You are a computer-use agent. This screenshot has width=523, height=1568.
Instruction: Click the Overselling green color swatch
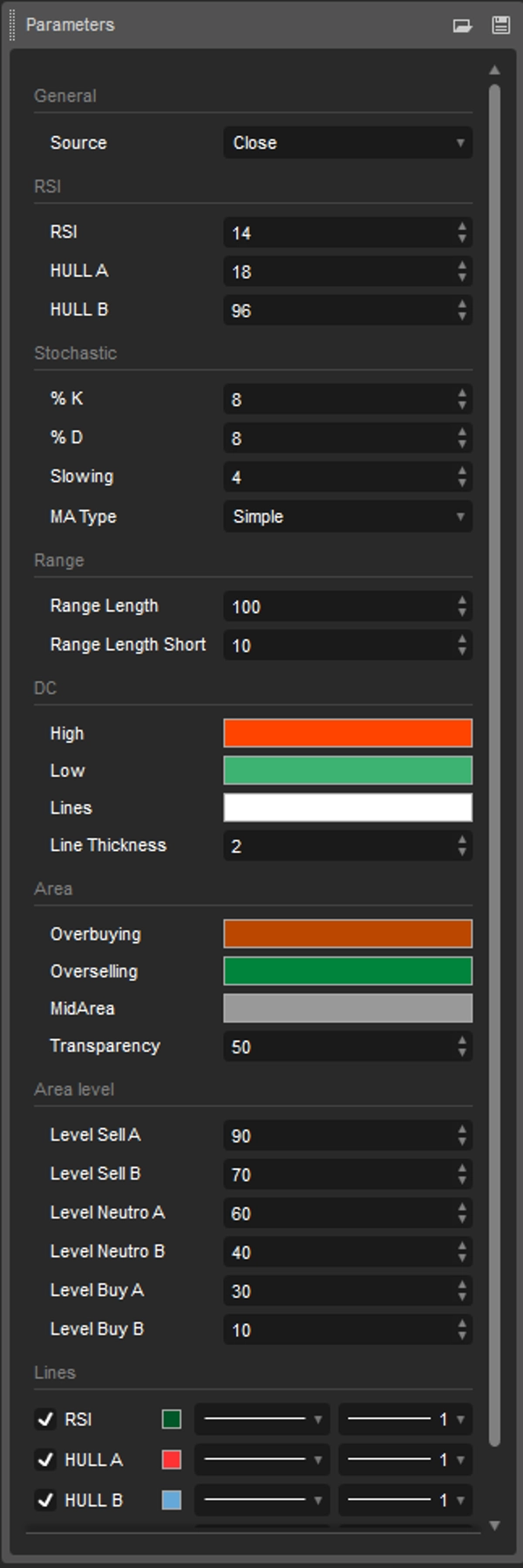pyautogui.click(x=347, y=971)
